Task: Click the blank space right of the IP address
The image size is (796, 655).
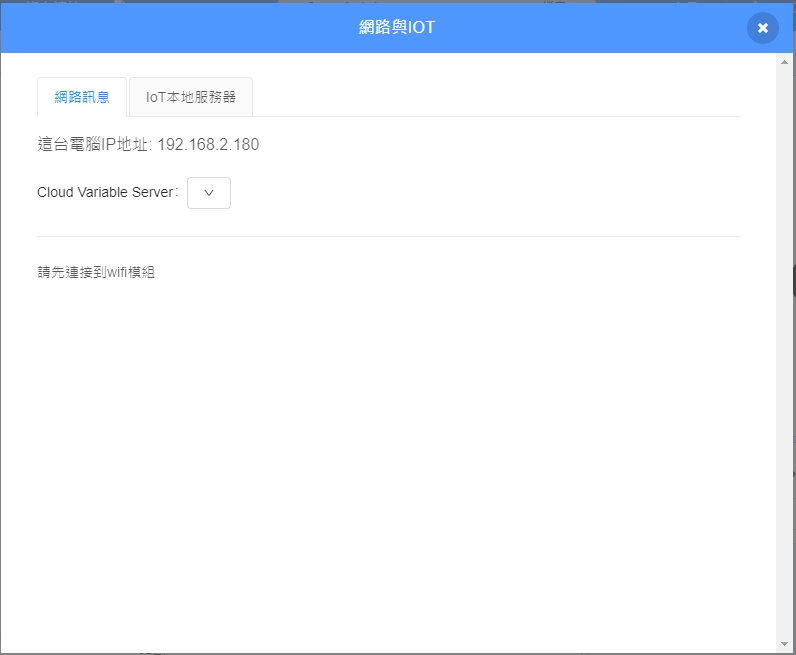Action: [x=500, y=145]
